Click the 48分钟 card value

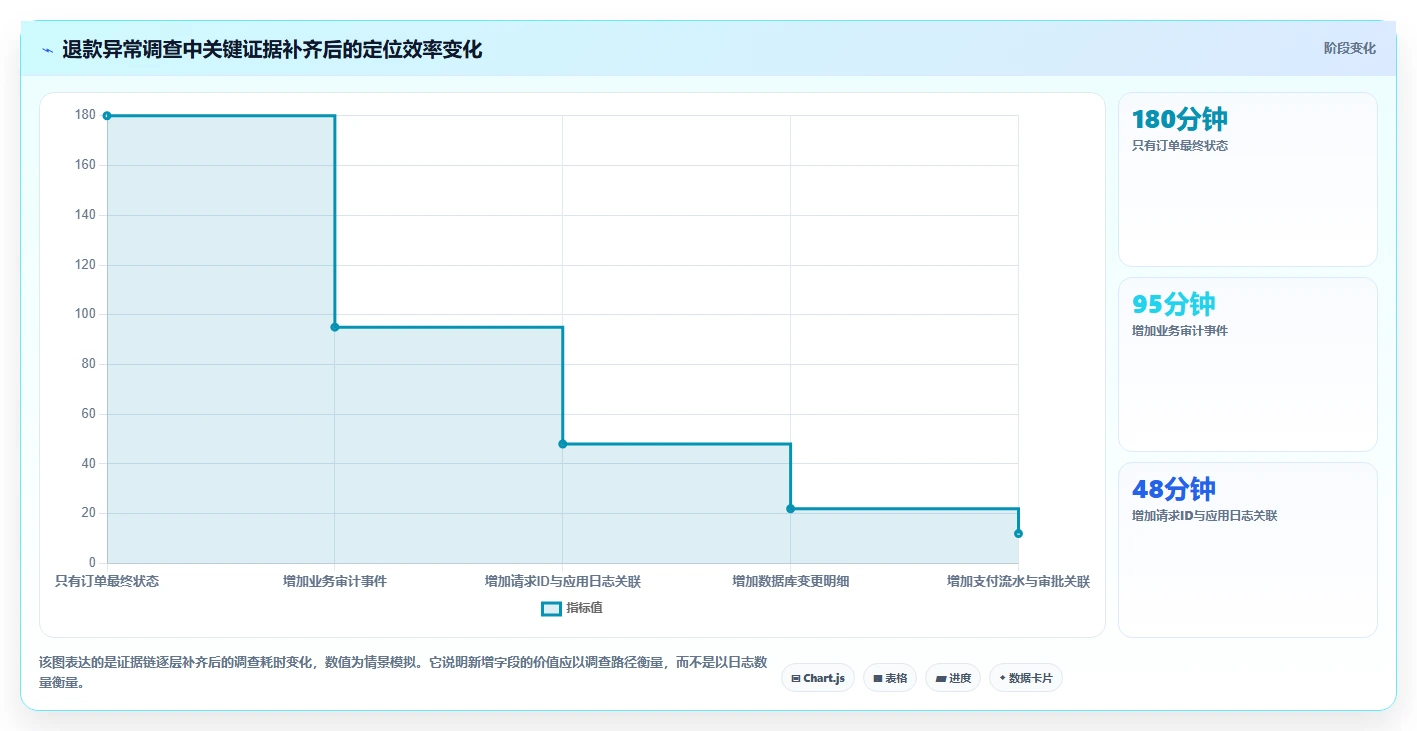coord(1174,489)
